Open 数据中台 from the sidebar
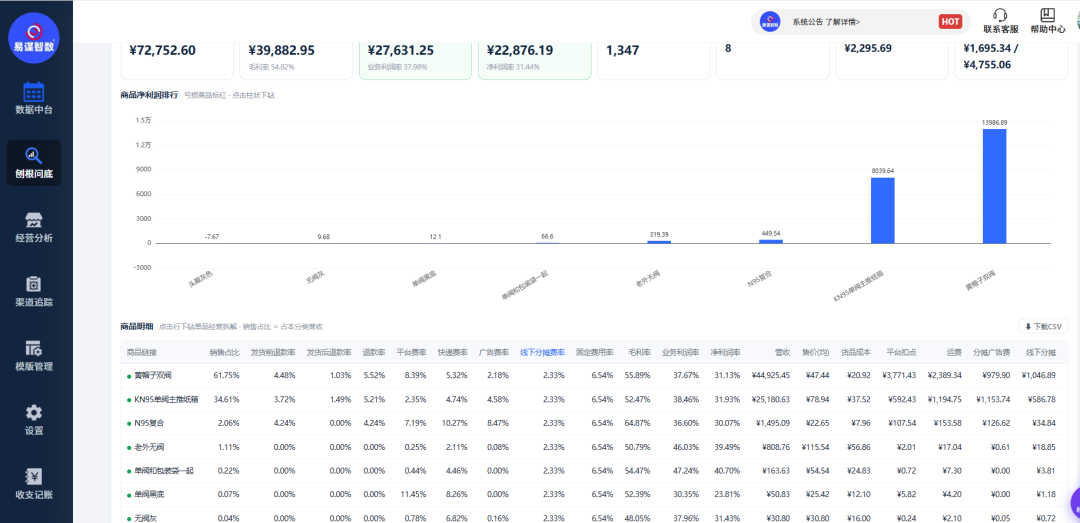This screenshot has width=1080, height=523. (x=34, y=98)
